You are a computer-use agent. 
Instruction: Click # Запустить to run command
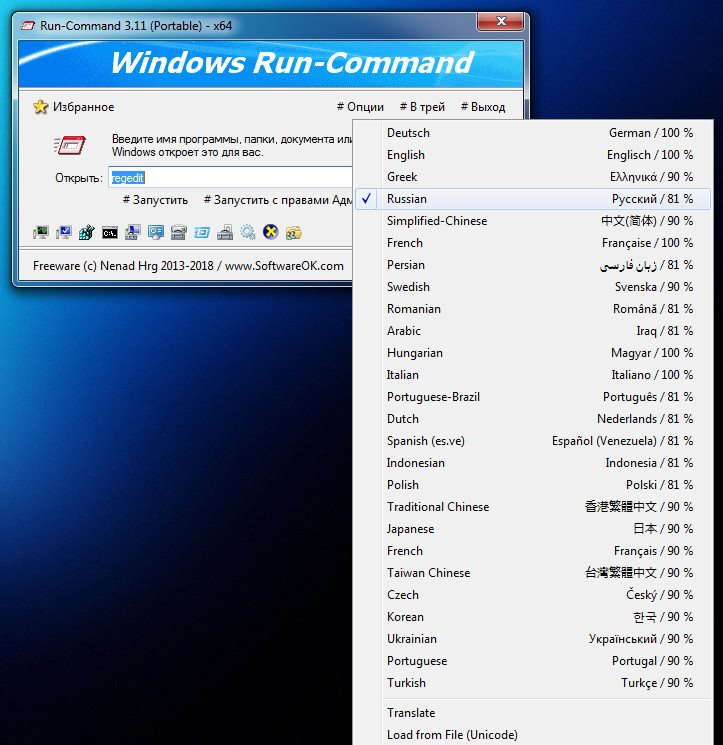click(x=155, y=200)
